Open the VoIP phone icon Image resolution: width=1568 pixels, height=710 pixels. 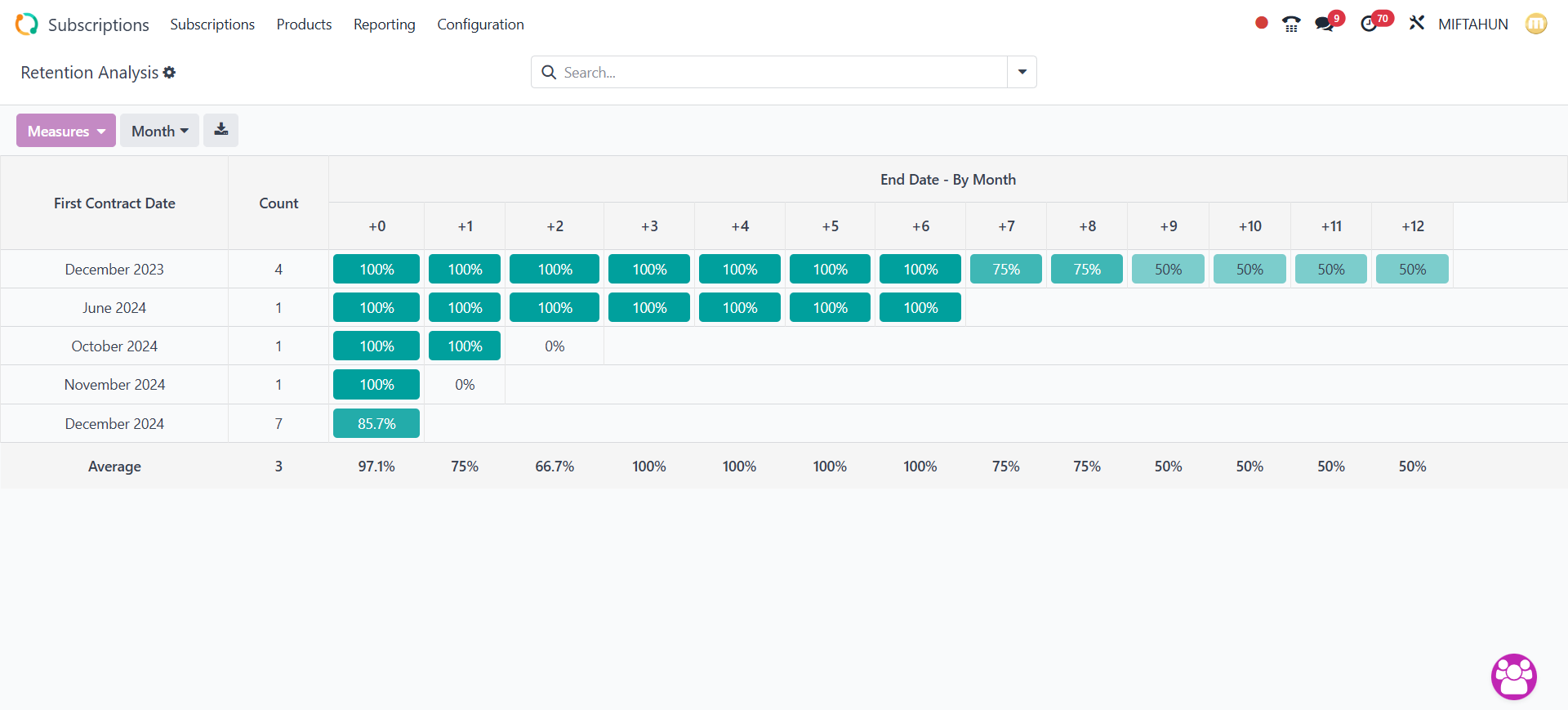1290,24
